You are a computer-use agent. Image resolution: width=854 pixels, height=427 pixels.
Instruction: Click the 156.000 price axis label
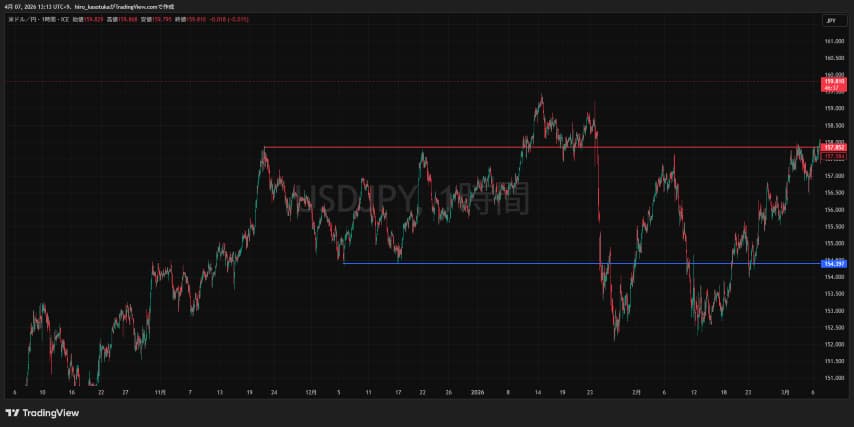[834, 210]
